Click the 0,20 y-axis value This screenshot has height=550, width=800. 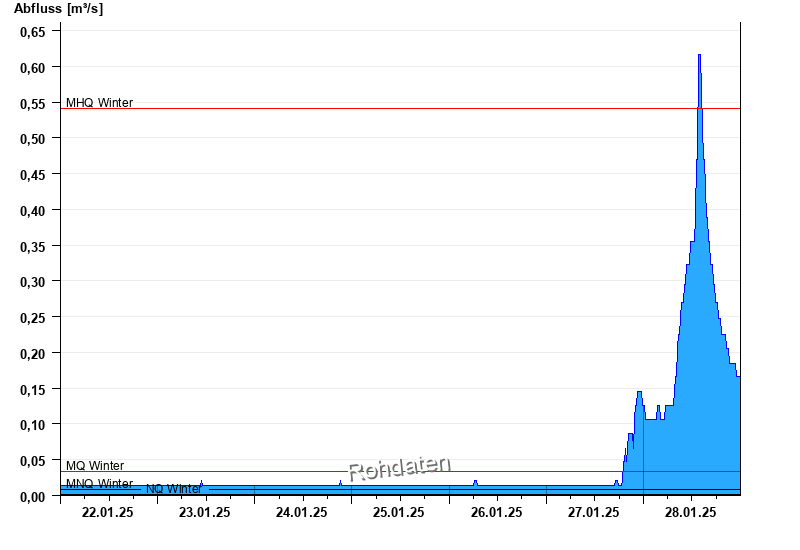point(33,354)
